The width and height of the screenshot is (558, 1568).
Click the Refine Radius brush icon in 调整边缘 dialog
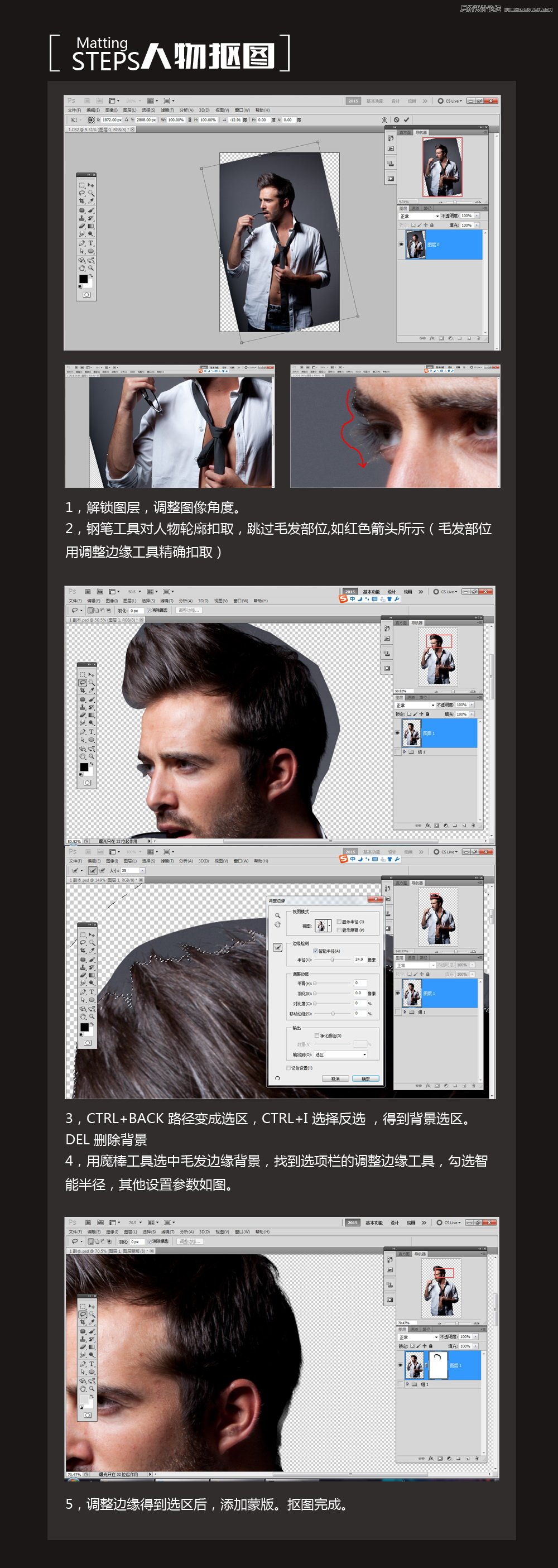(x=278, y=948)
